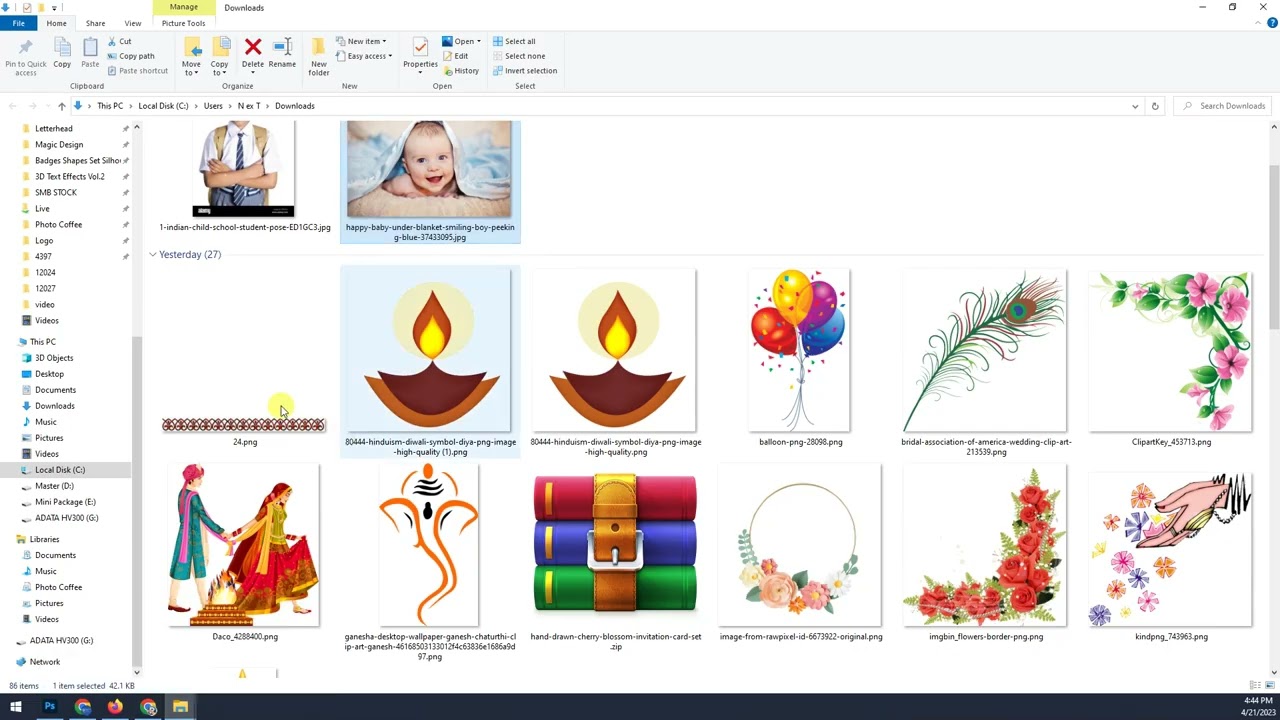The width and height of the screenshot is (1280, 720).
Task: Select the ganesha desktop wallpaper thumbnail
Action: 429,545
